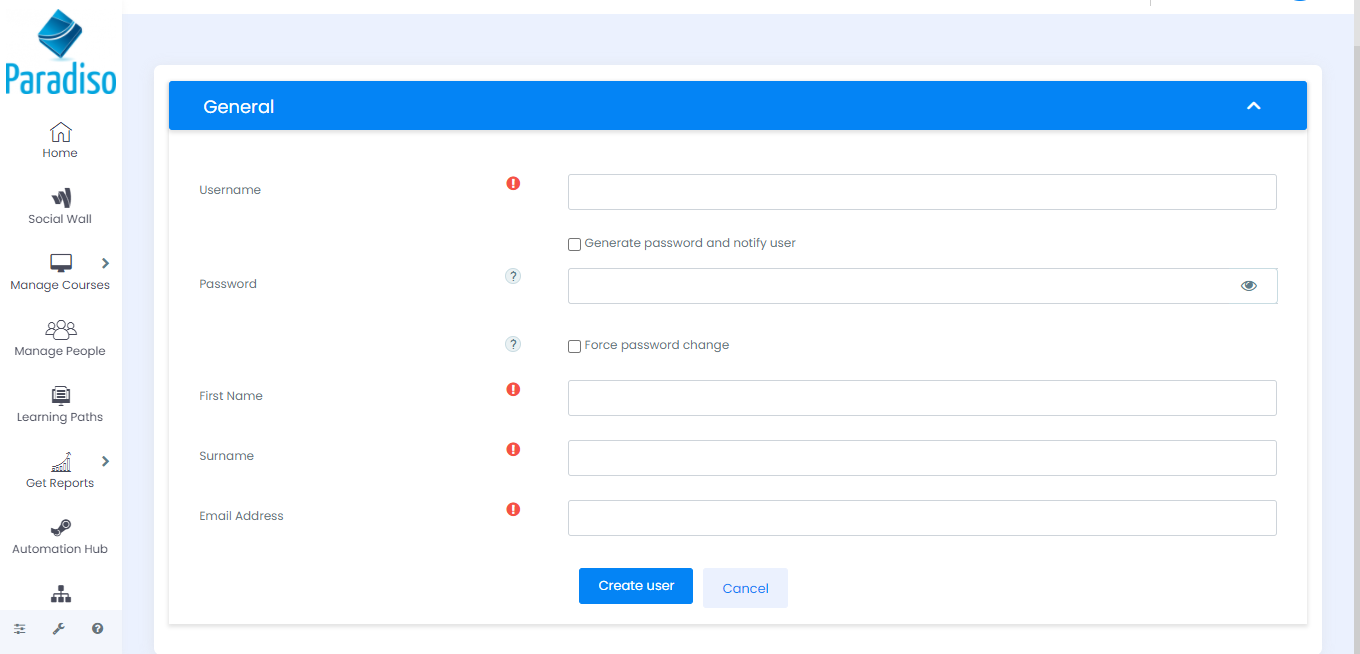Click the help icon beside Force password change
Viewport: 1360px width, 654px height.
click(x=513, y=344)
